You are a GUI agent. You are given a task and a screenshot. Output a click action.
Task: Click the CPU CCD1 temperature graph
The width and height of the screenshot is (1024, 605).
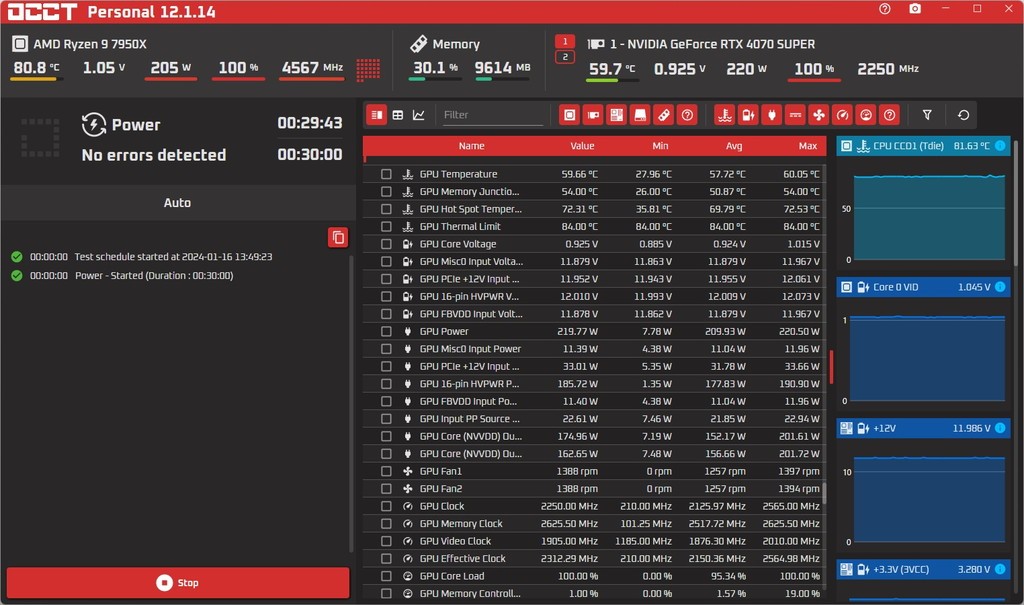[x=929, y=218]
